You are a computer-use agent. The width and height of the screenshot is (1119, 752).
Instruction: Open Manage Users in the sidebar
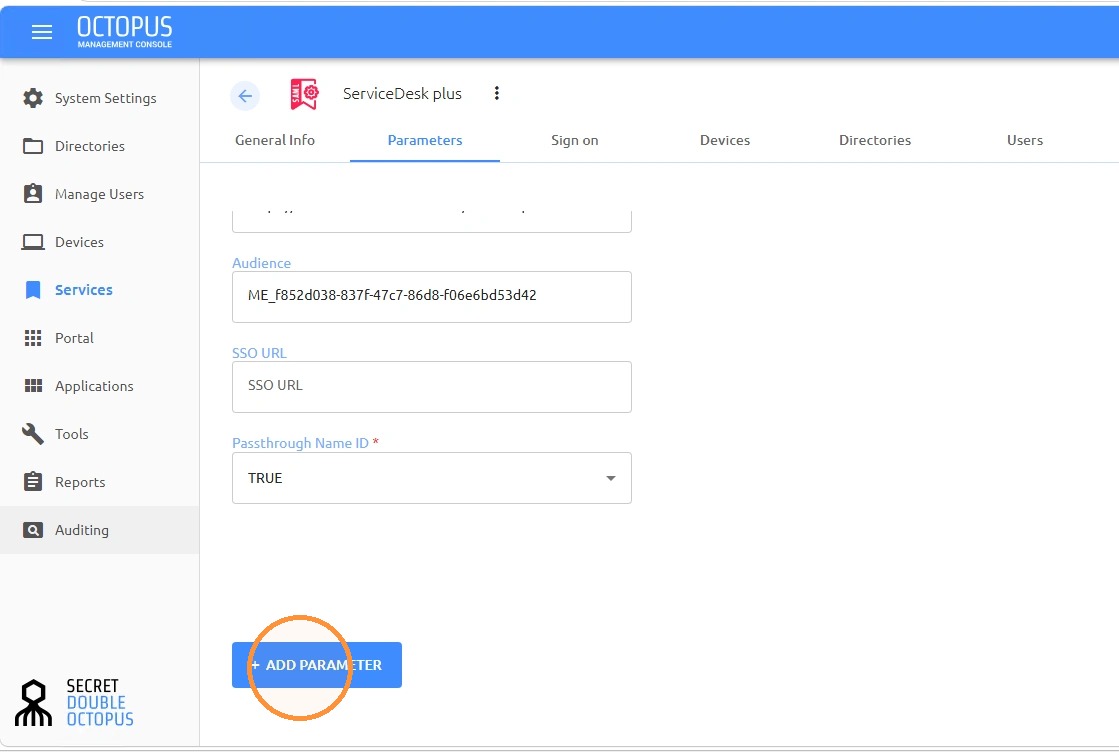click(100, 194)
